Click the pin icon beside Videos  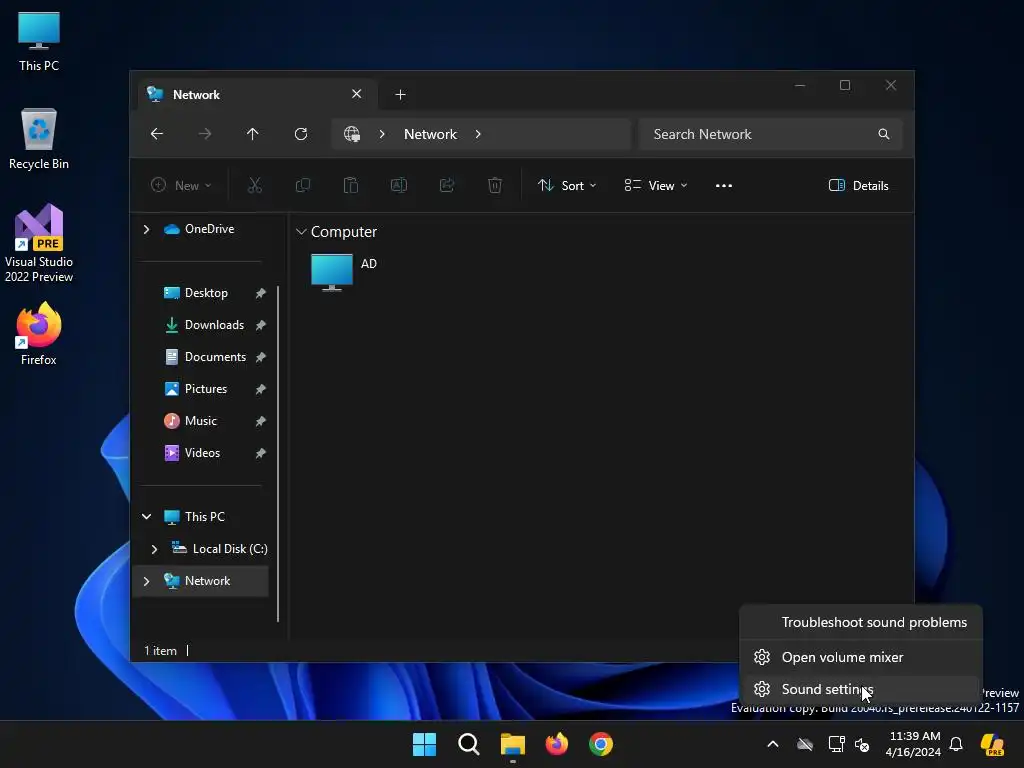(261, 453)
